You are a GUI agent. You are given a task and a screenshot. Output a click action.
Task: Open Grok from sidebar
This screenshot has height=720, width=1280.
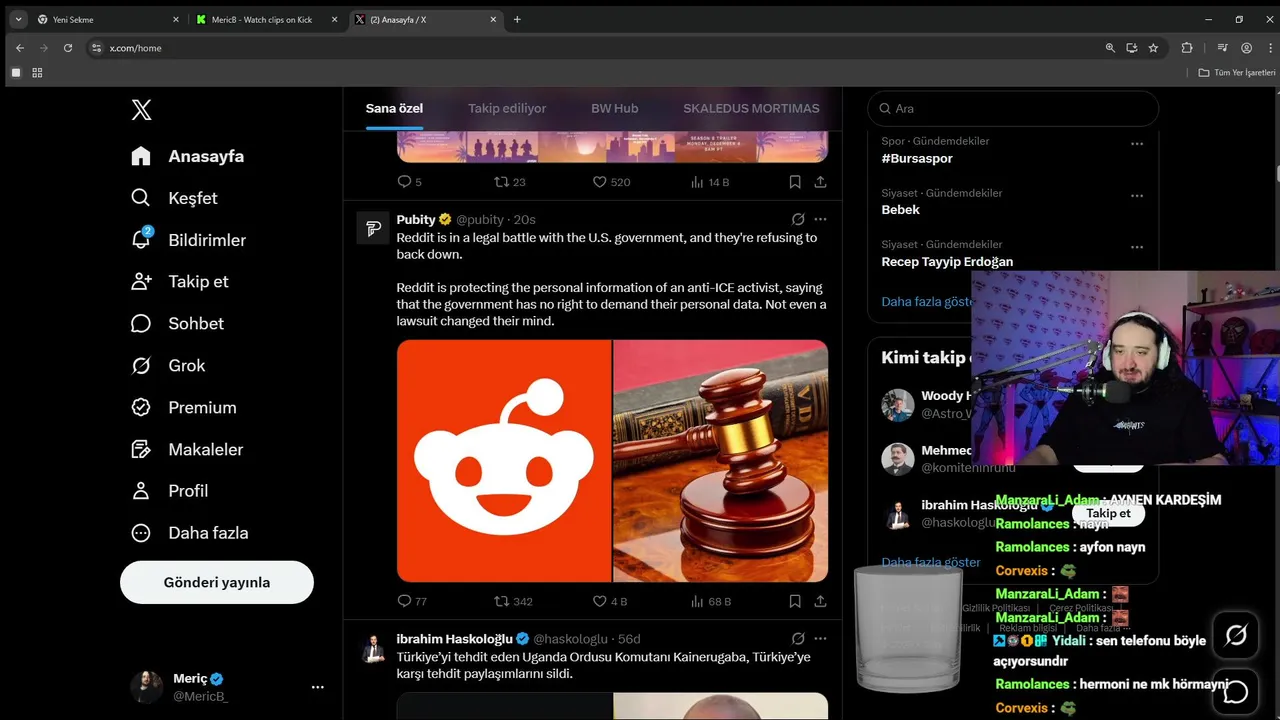tap(168, 366)
